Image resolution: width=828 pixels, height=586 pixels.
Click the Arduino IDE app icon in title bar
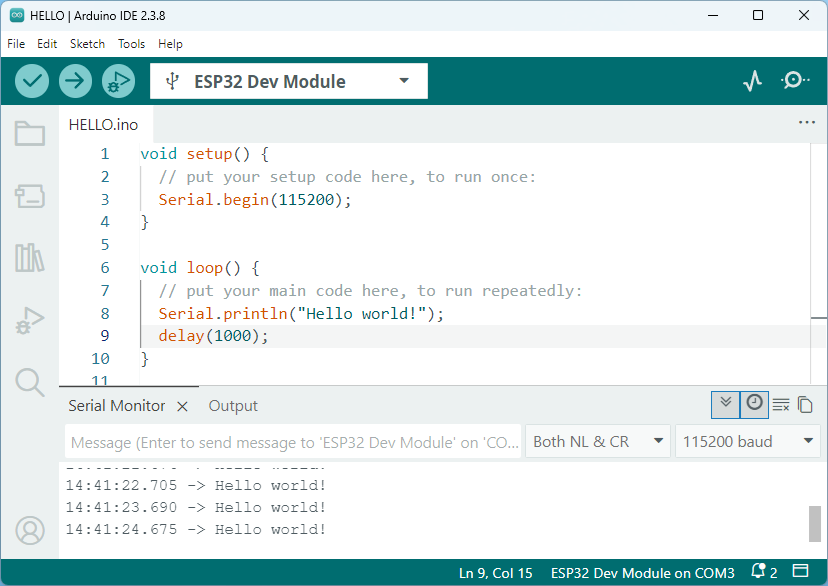pyautogui.click(x=17, y=15)
